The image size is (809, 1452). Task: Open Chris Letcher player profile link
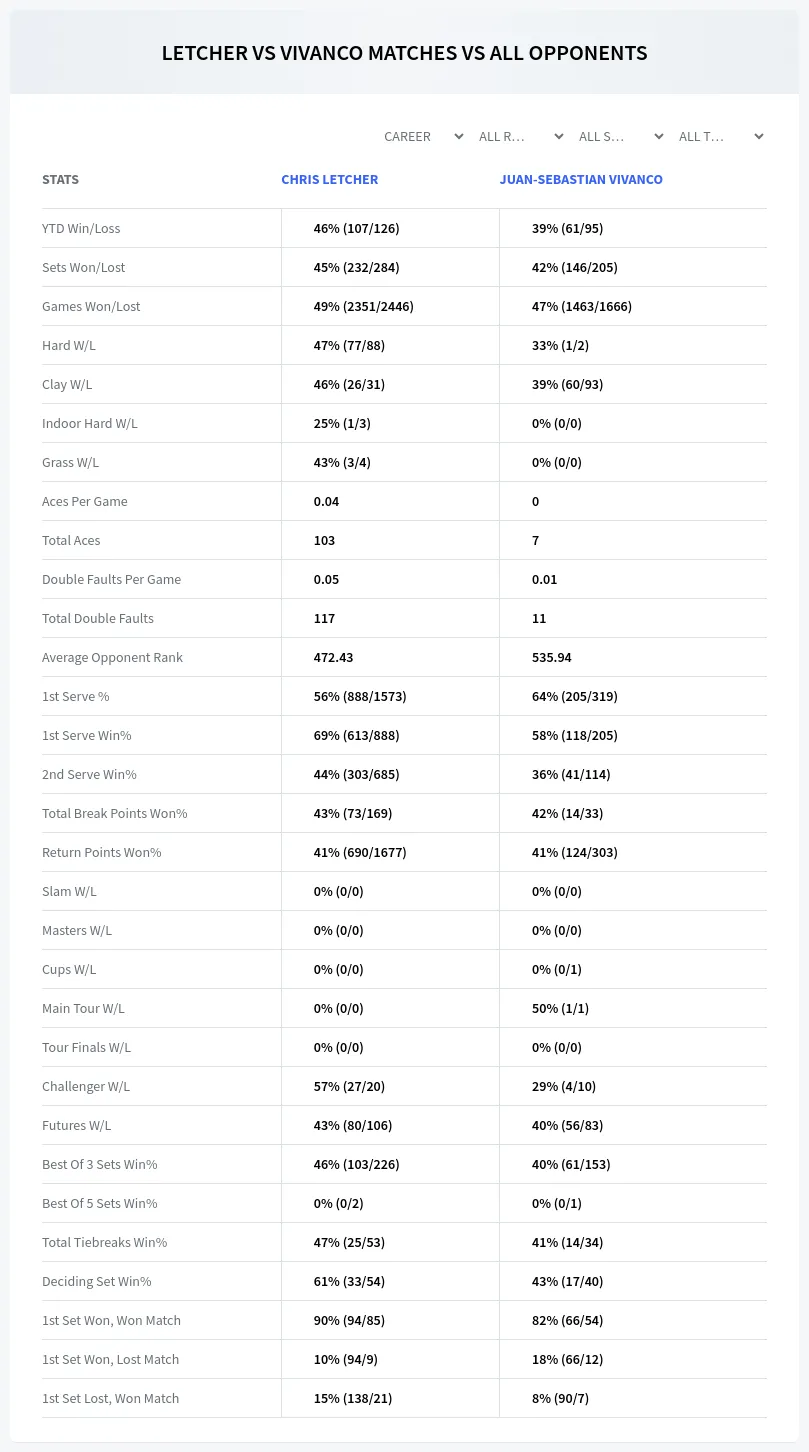click(x=330, y=180)
